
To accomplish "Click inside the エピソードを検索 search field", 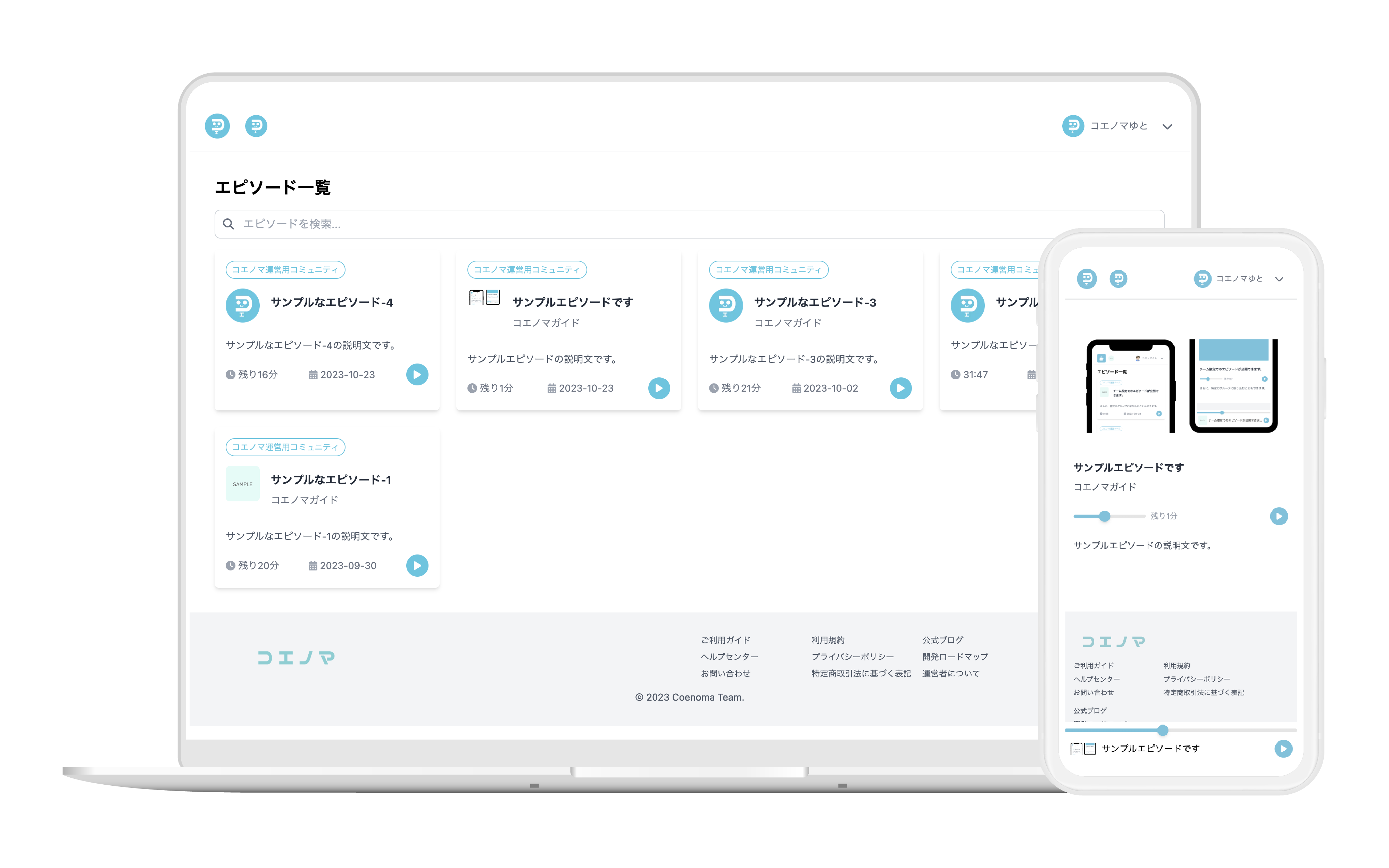I will (402, 224).
